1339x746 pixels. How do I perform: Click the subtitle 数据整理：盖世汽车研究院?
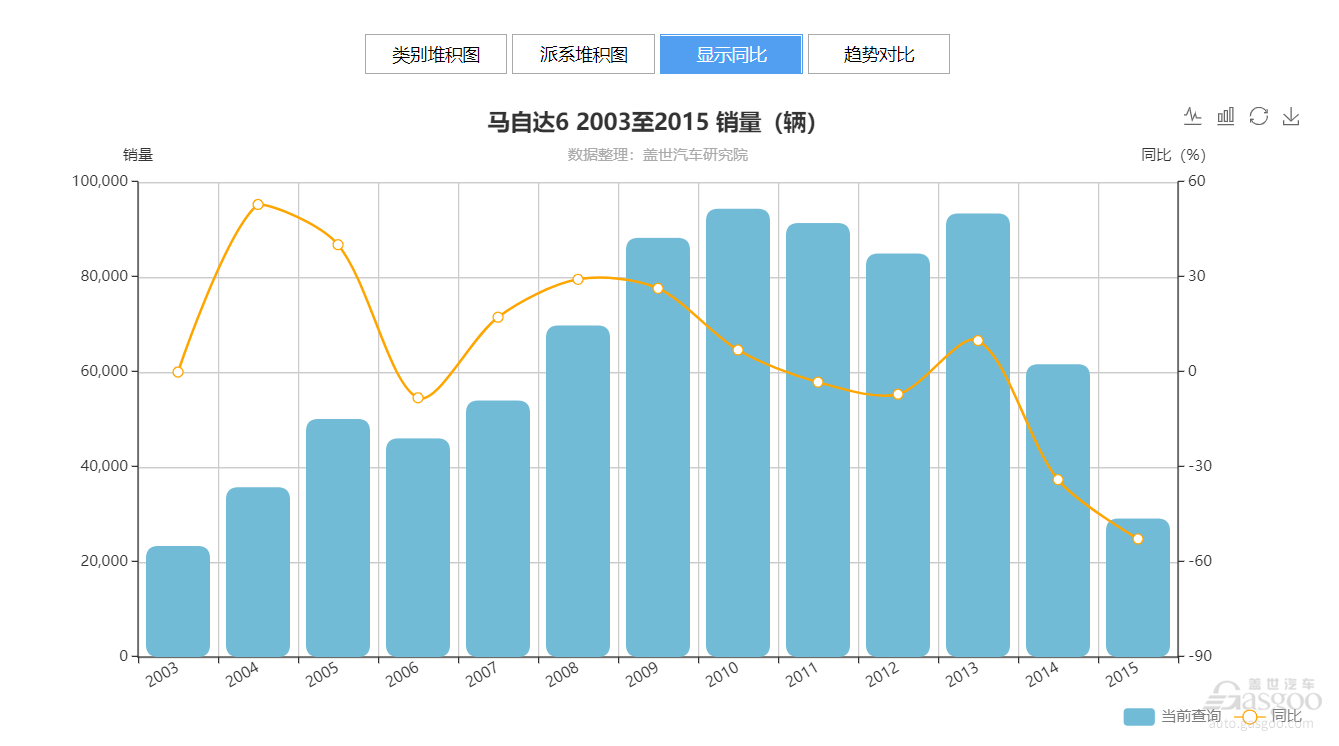pyautogui.click(x=658, y=155)
